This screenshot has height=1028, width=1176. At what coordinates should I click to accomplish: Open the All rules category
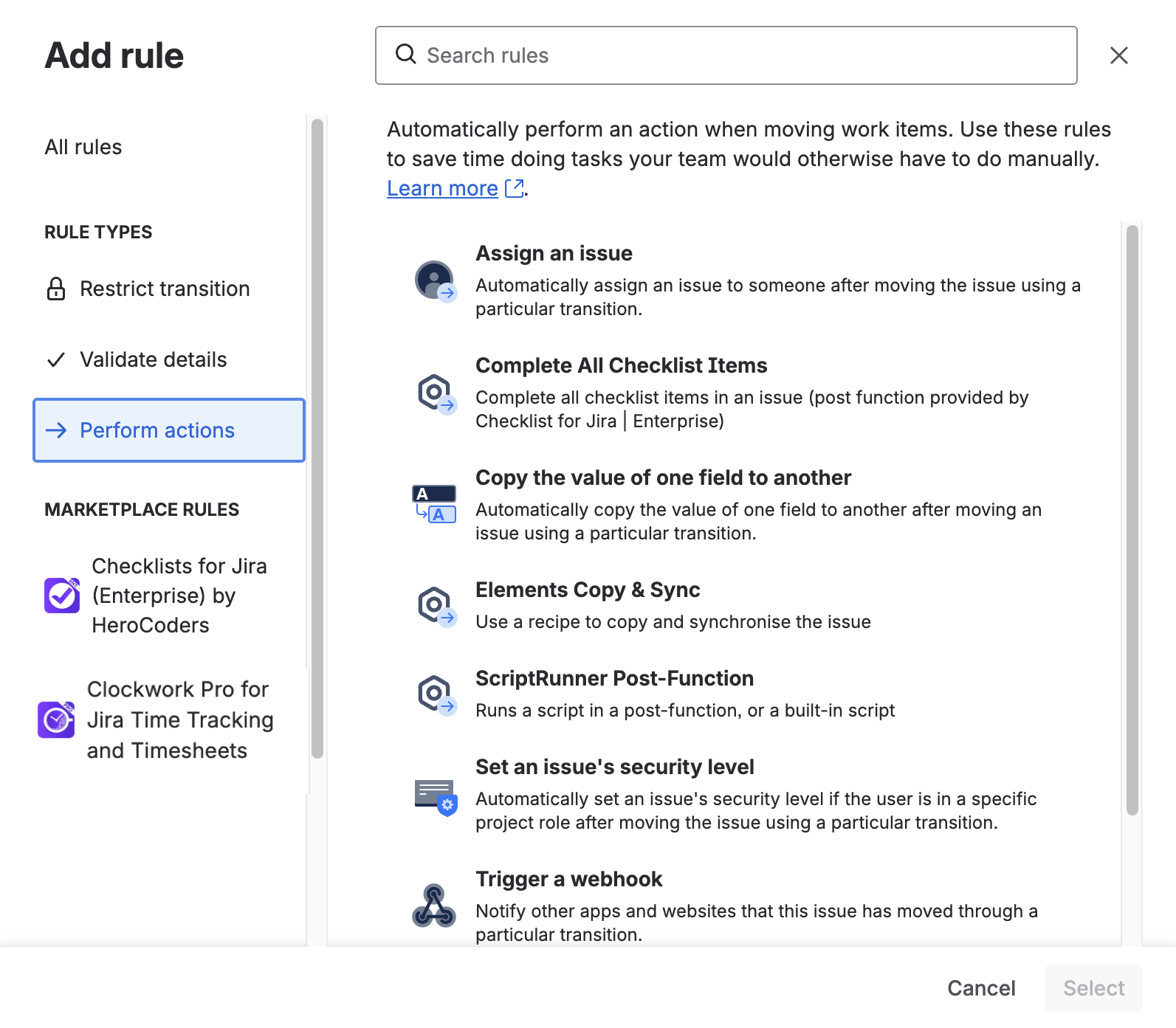click(x=83, y=147)
